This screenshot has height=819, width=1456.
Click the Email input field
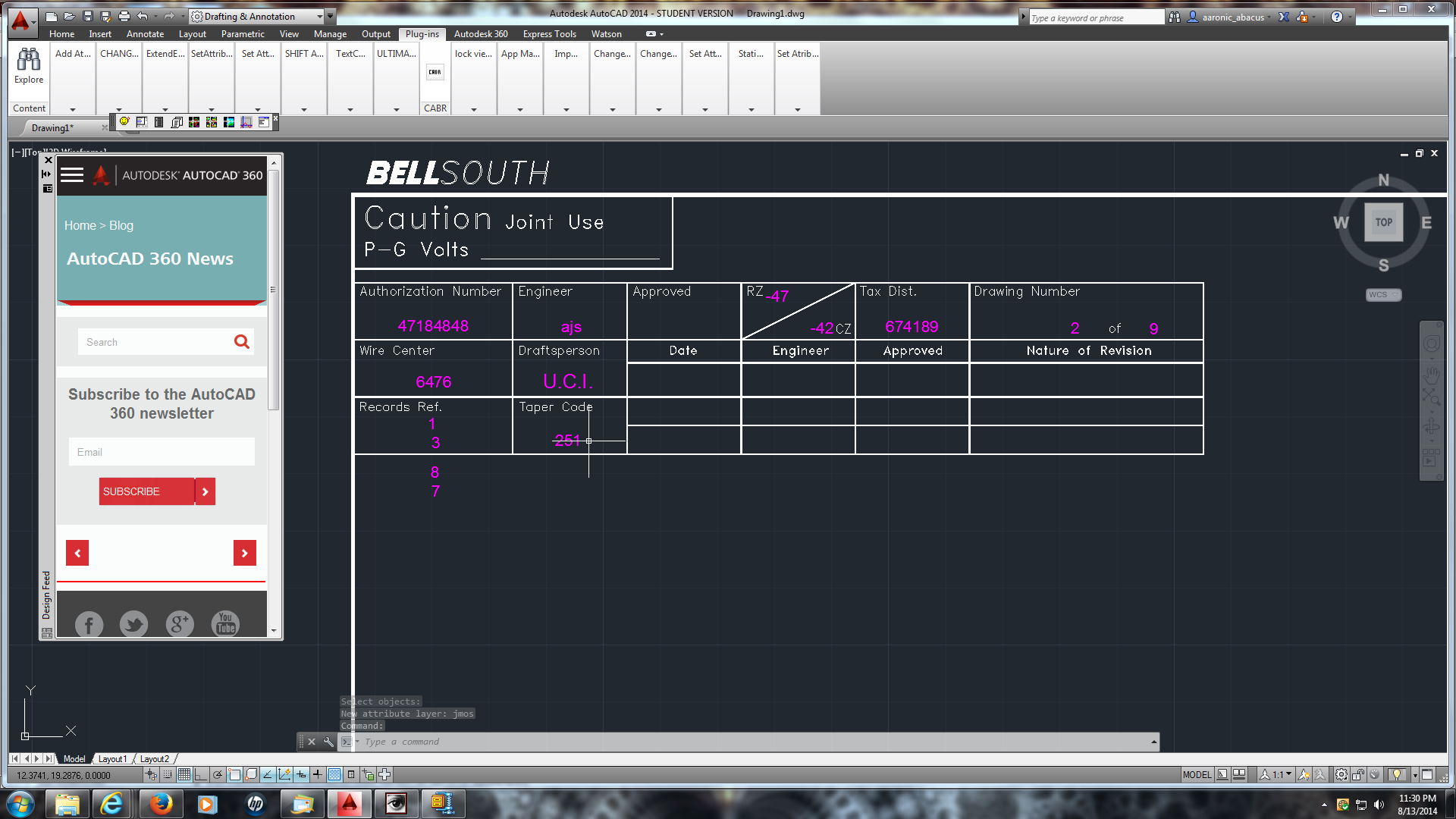click(162, 452)
